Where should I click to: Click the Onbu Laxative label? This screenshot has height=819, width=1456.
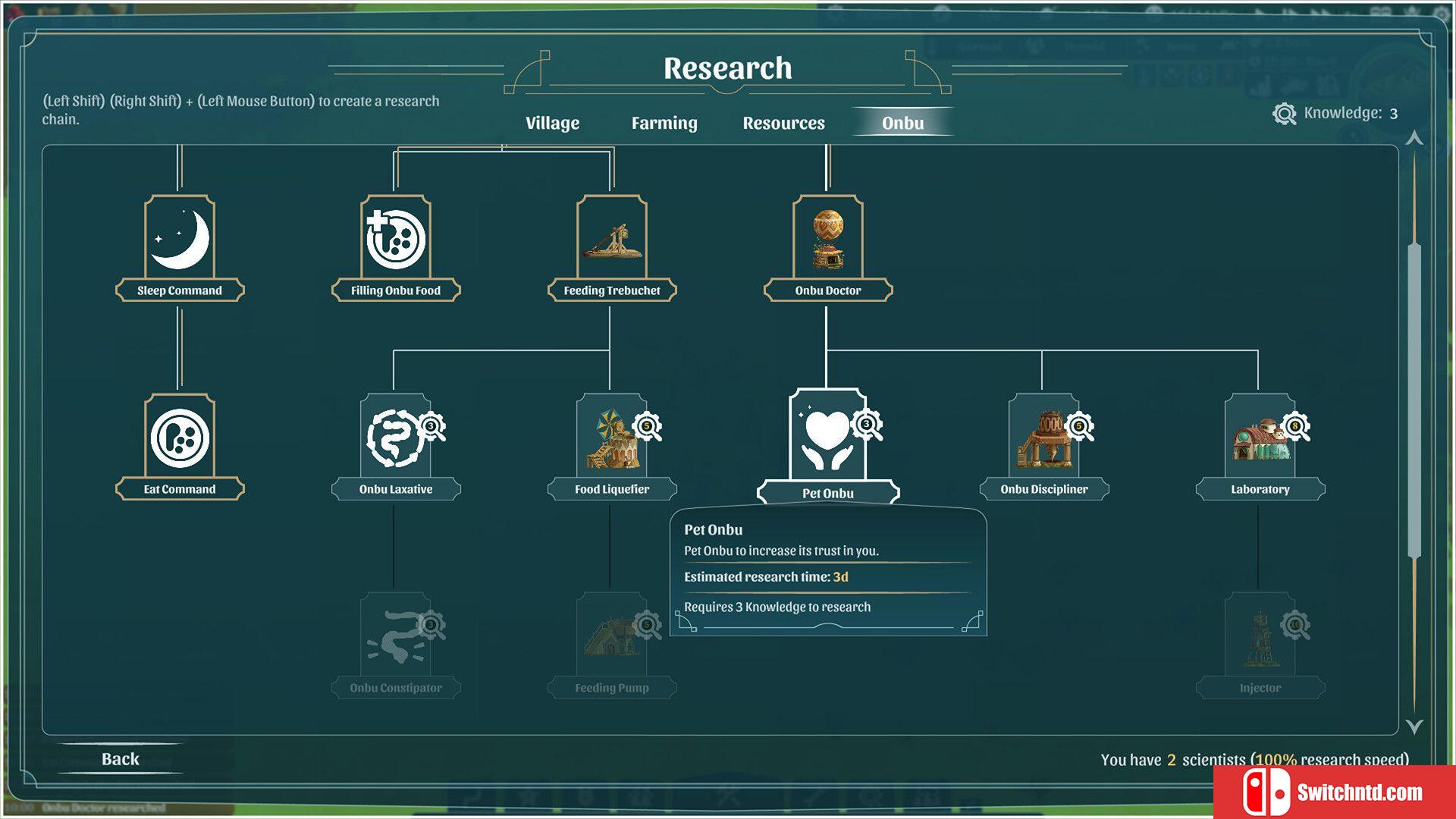396,489
